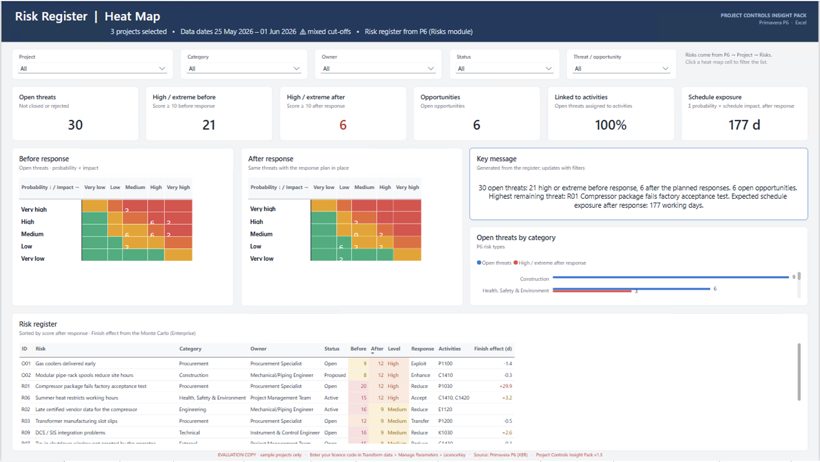Select the High / extreme before card
820x462 pixels.
tap(209, 114)
